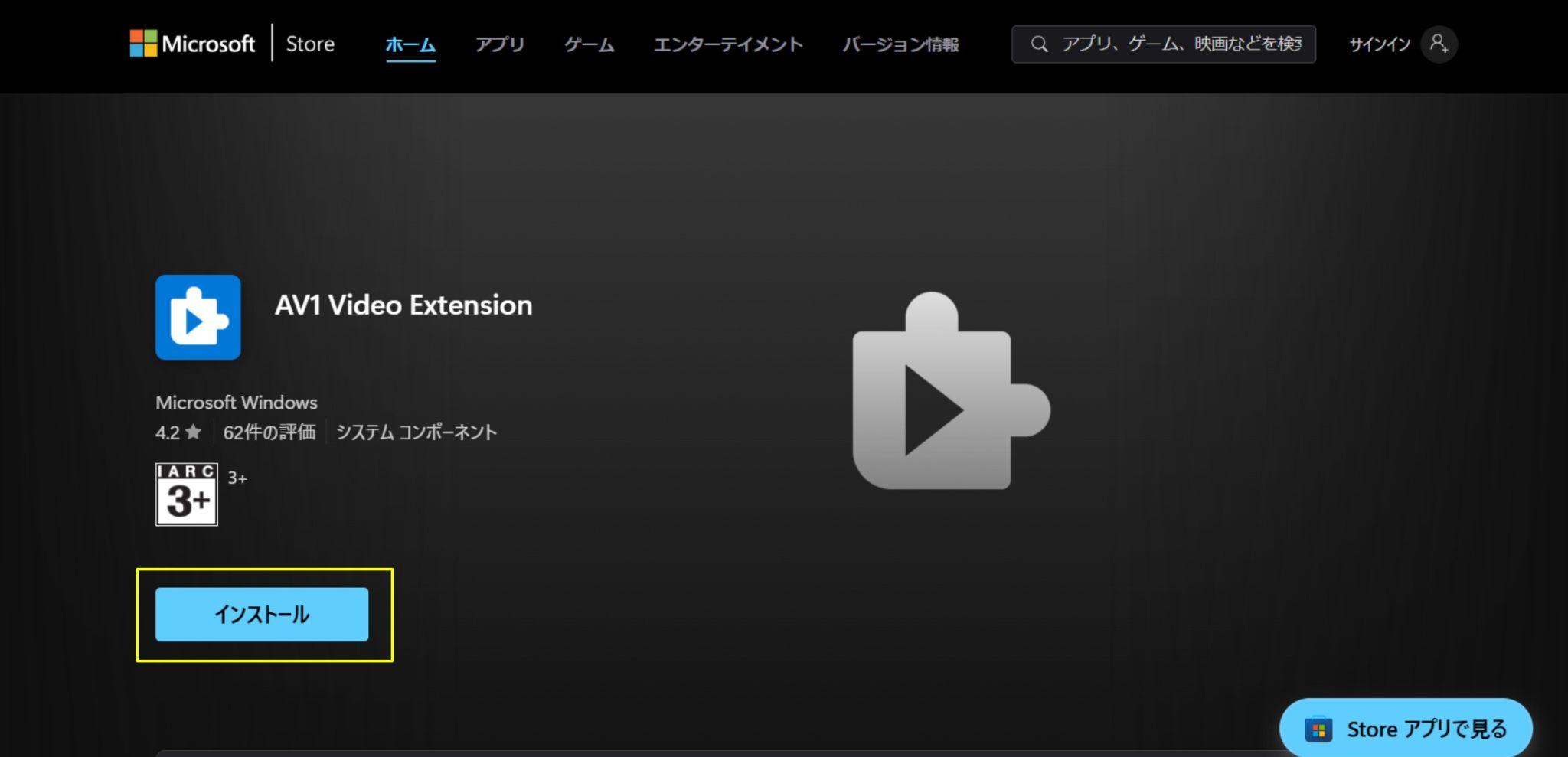Open the Store link in header

pyautogui.click(x=310, y=44)
